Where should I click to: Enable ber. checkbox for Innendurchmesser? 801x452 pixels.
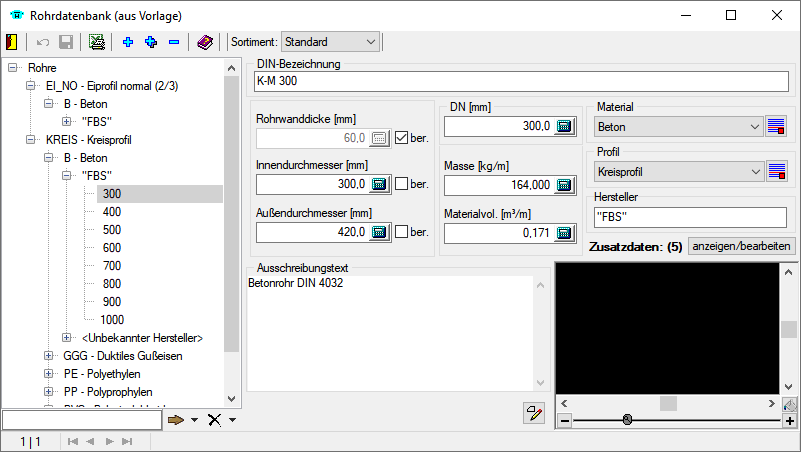pos(401,185)
